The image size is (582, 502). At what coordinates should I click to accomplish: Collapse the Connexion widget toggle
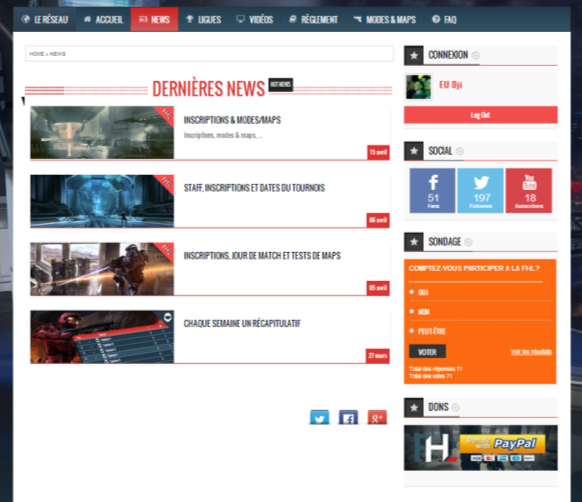475,55
